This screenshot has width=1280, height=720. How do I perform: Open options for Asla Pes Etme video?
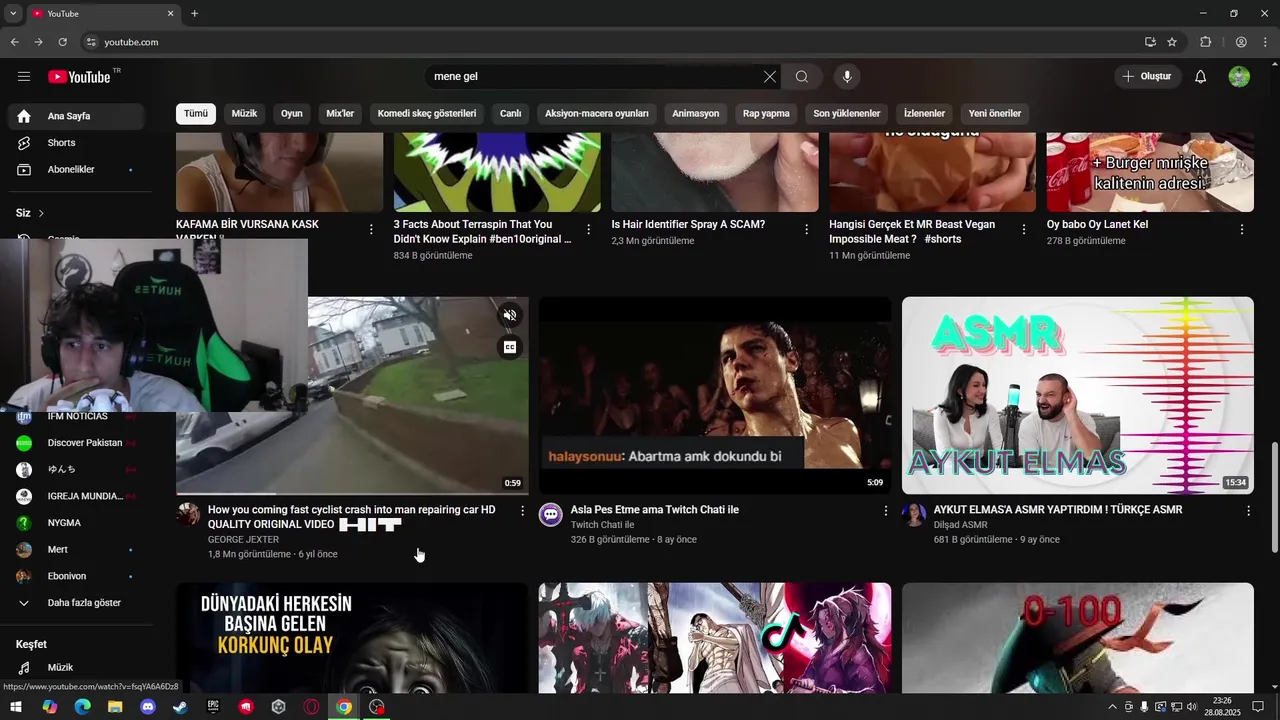click(x=885, y=511)
